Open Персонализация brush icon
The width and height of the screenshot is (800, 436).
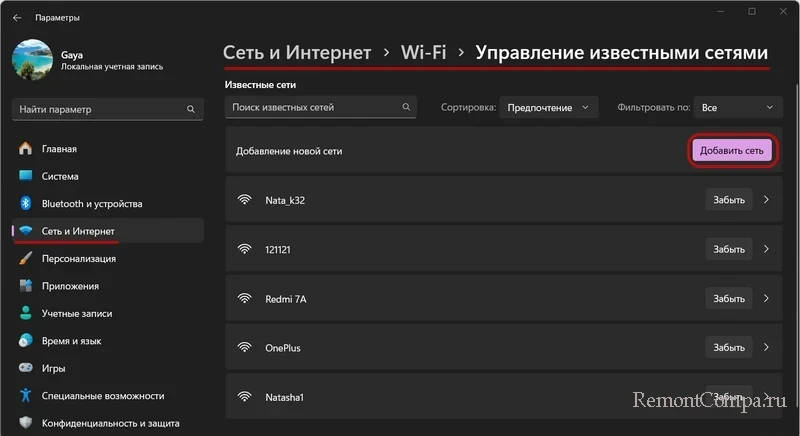26,258
